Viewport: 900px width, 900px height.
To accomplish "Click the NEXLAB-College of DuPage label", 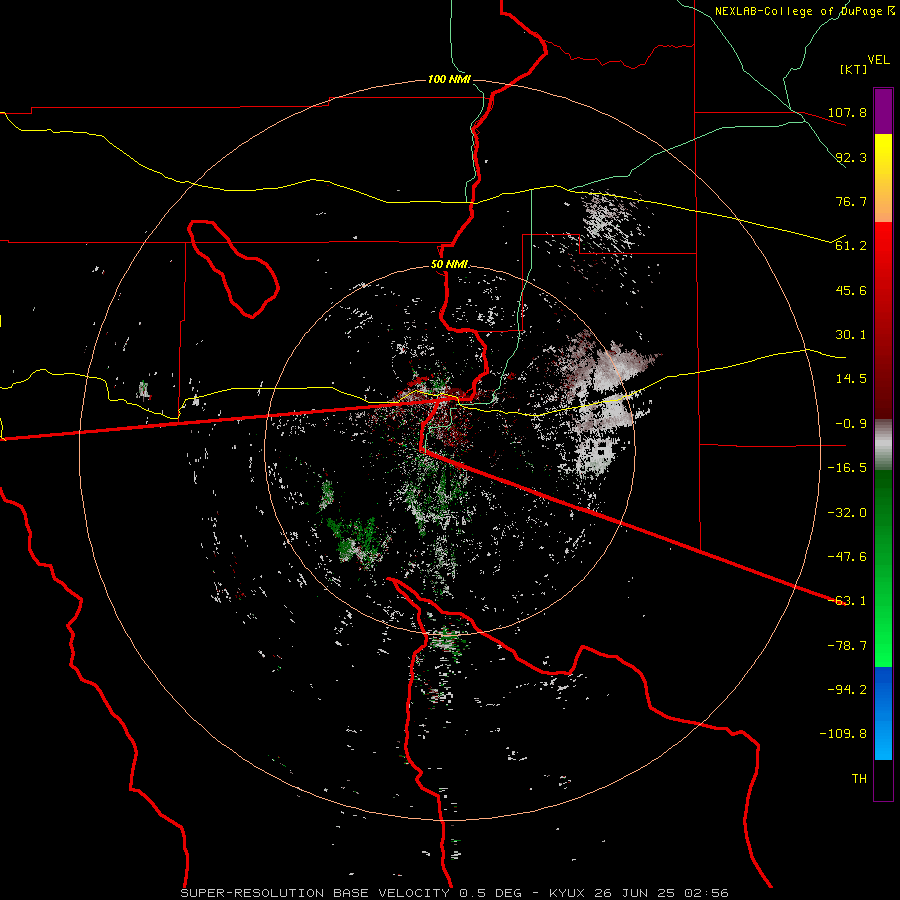I will click(x=800, y=11).
